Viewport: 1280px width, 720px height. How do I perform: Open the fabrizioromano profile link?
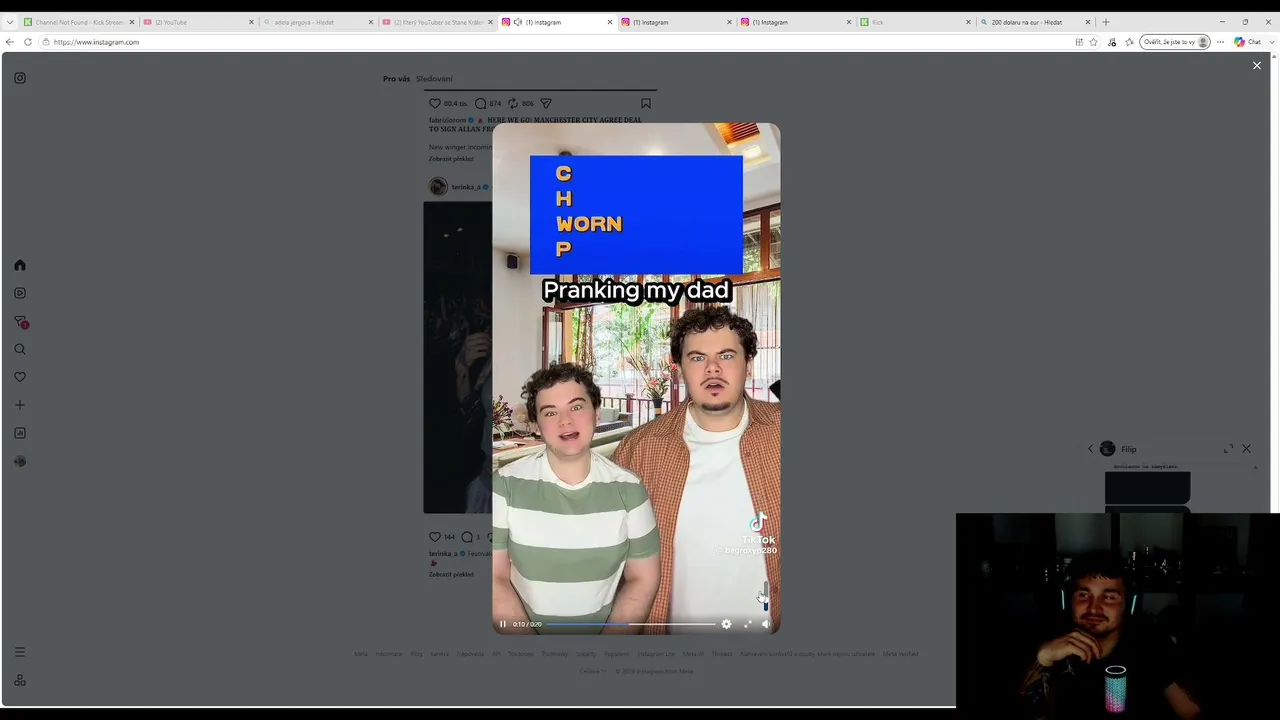coord(448,120)
